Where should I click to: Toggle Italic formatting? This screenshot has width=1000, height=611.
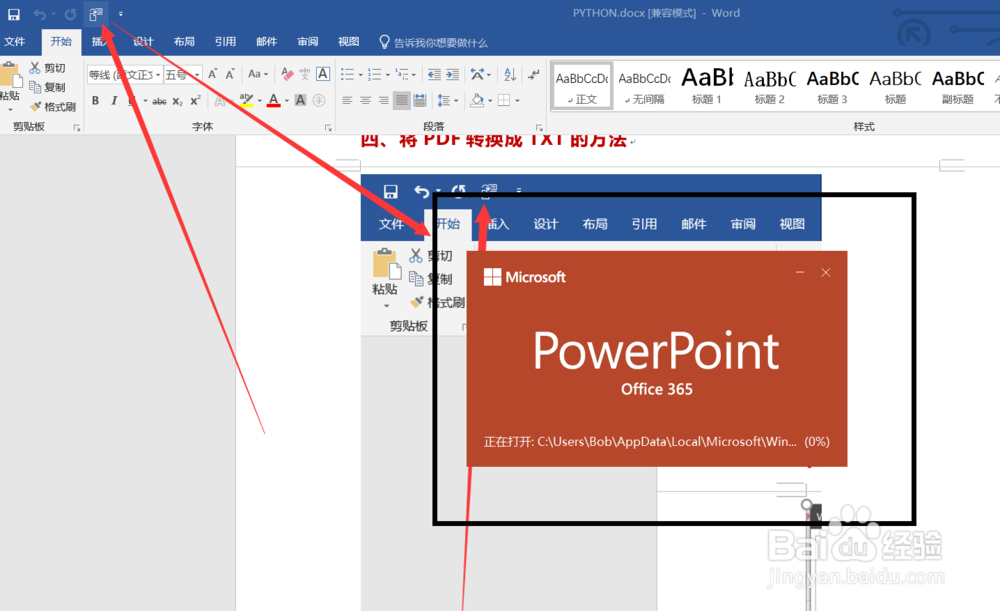pyautogui.click(x=114, y=100)
